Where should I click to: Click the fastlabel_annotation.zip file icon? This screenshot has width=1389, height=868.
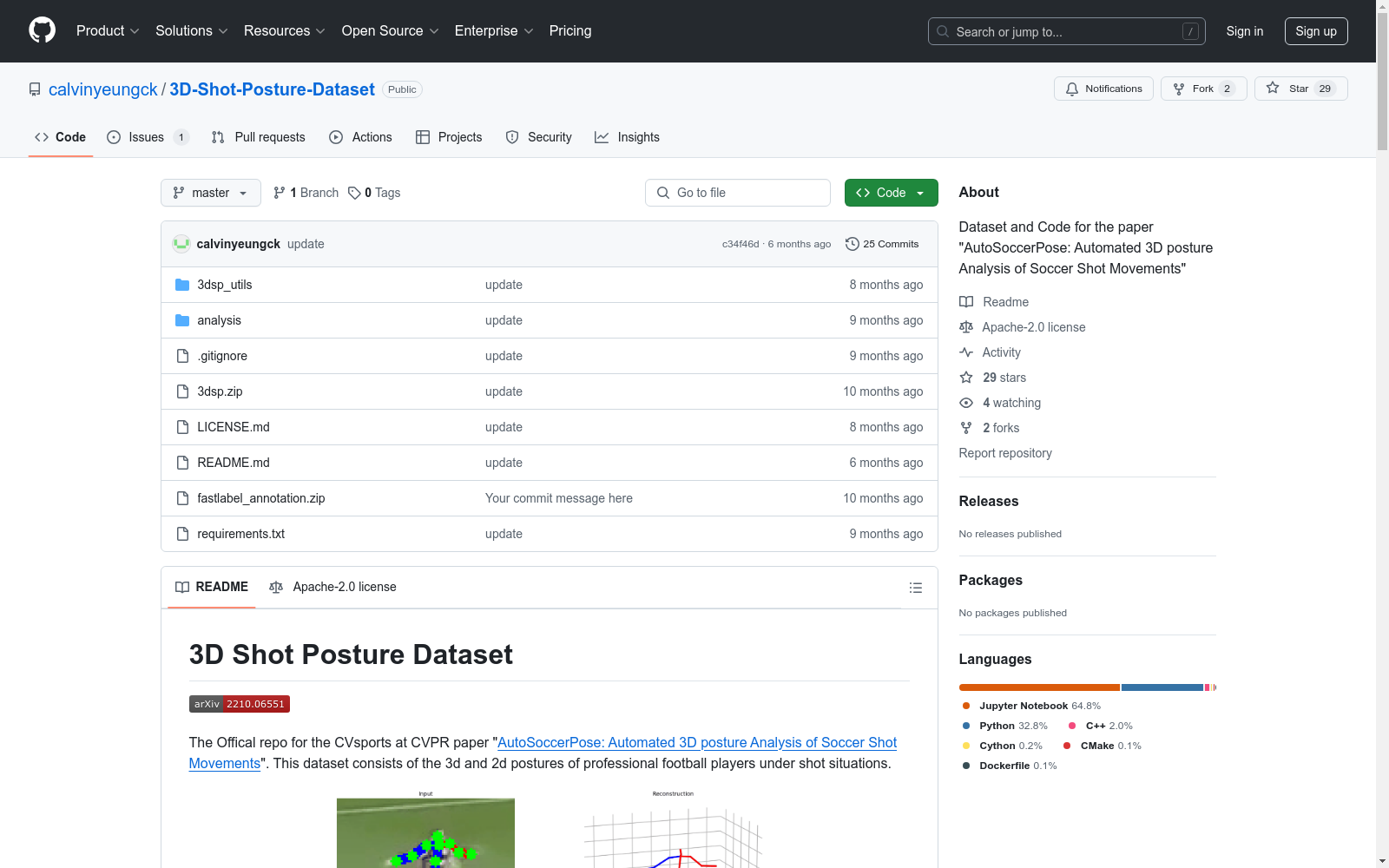(182, 498)
